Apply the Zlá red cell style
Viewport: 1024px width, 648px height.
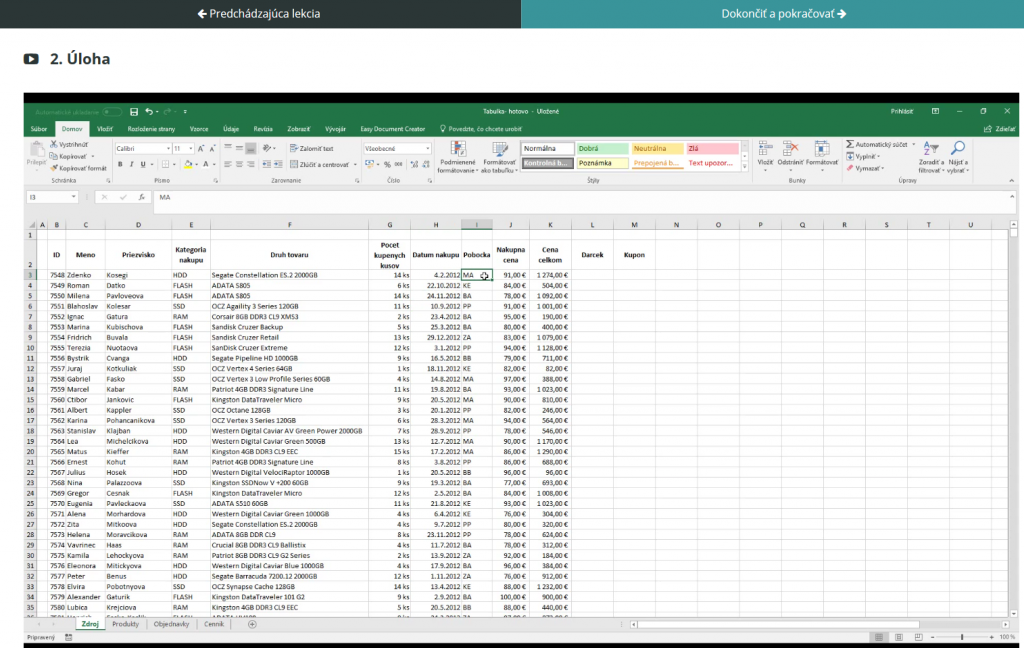[712, 149]
